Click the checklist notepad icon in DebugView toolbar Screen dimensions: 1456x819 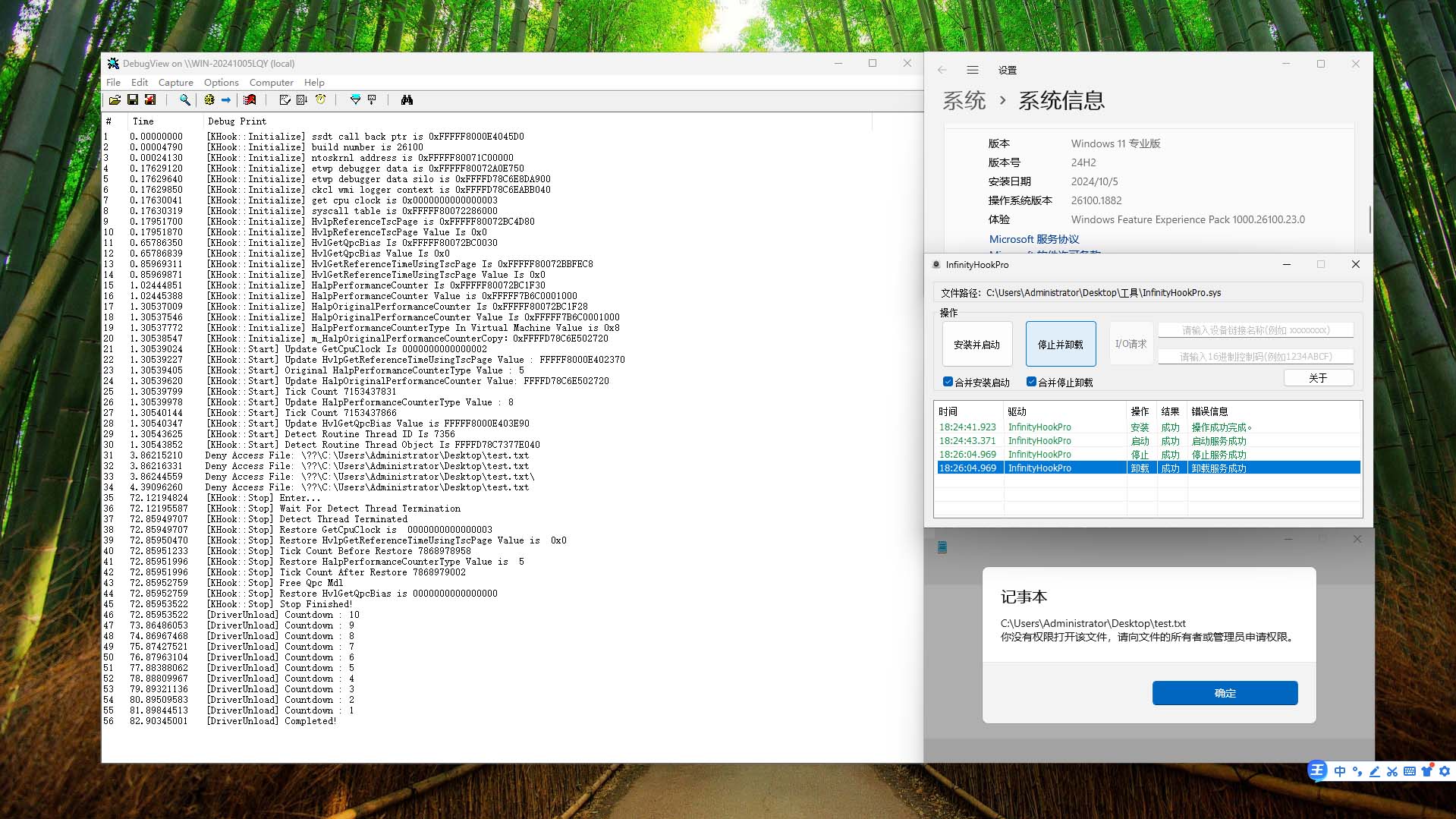pyautogui.click(x=285, y=100)
